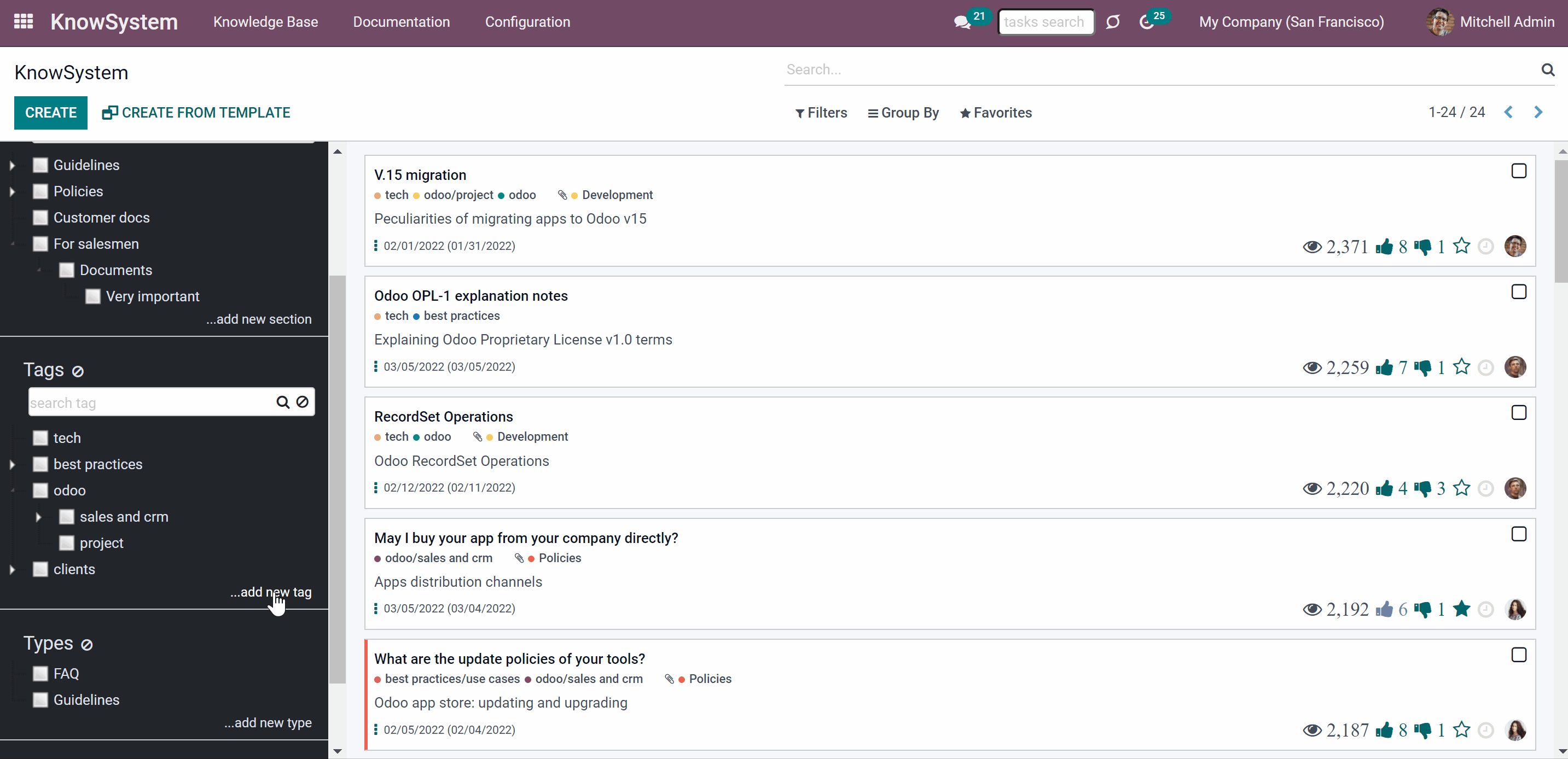The image size is (1568, 759).
Task: Open the Favorites dropdown
Action: (996, 113)
